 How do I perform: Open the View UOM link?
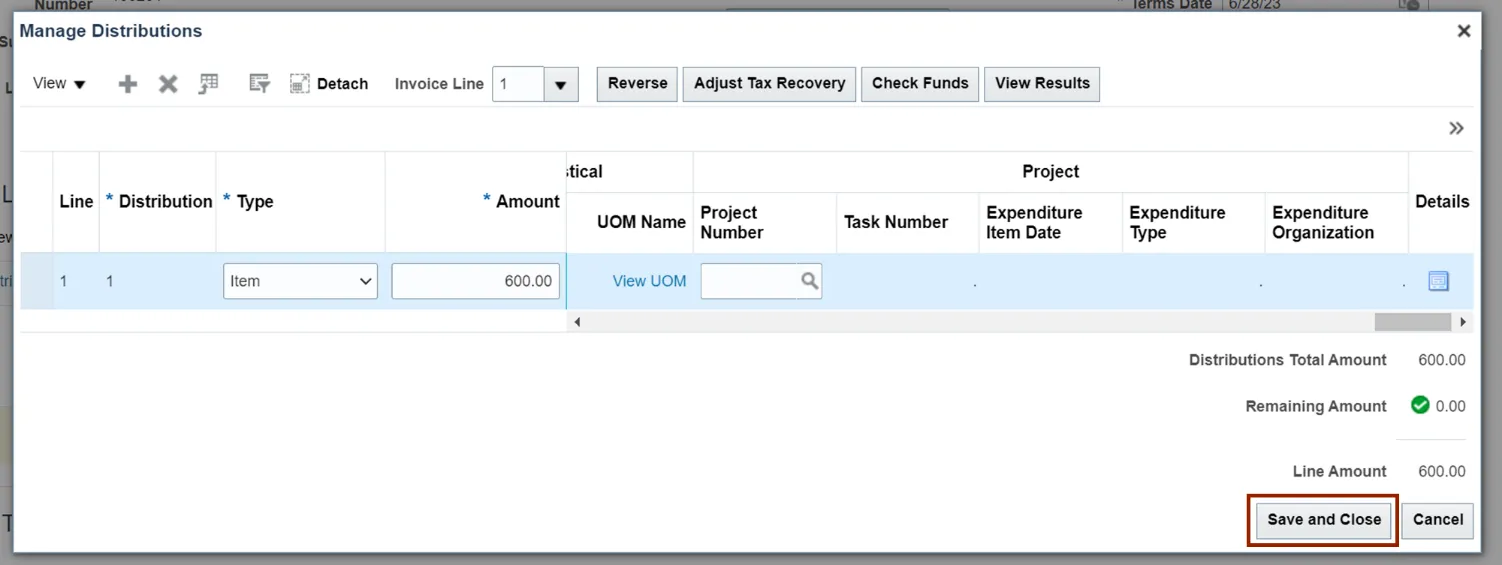click(649, 281)
